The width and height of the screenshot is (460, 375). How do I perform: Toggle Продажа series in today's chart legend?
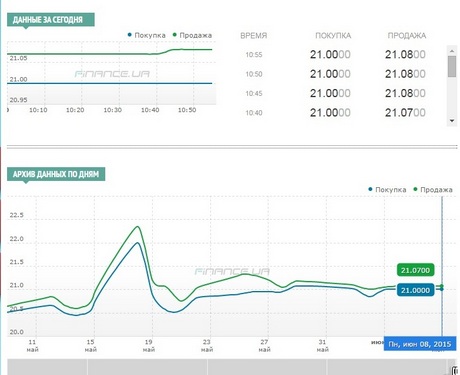192,35
